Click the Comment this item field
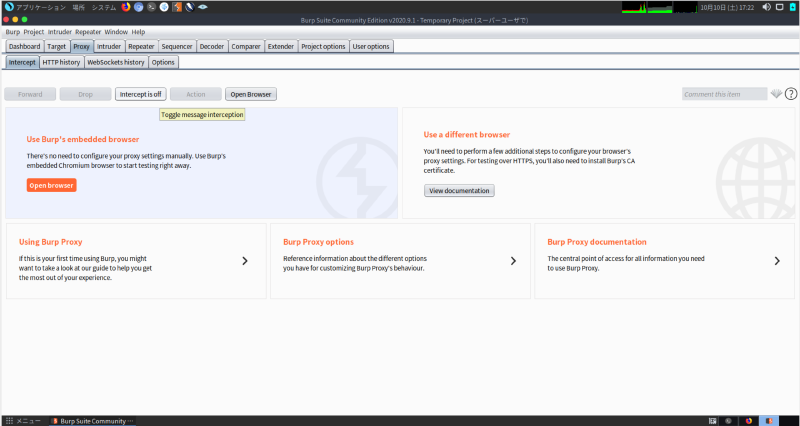Screen dimensions: 800x426 coord(724,94)
